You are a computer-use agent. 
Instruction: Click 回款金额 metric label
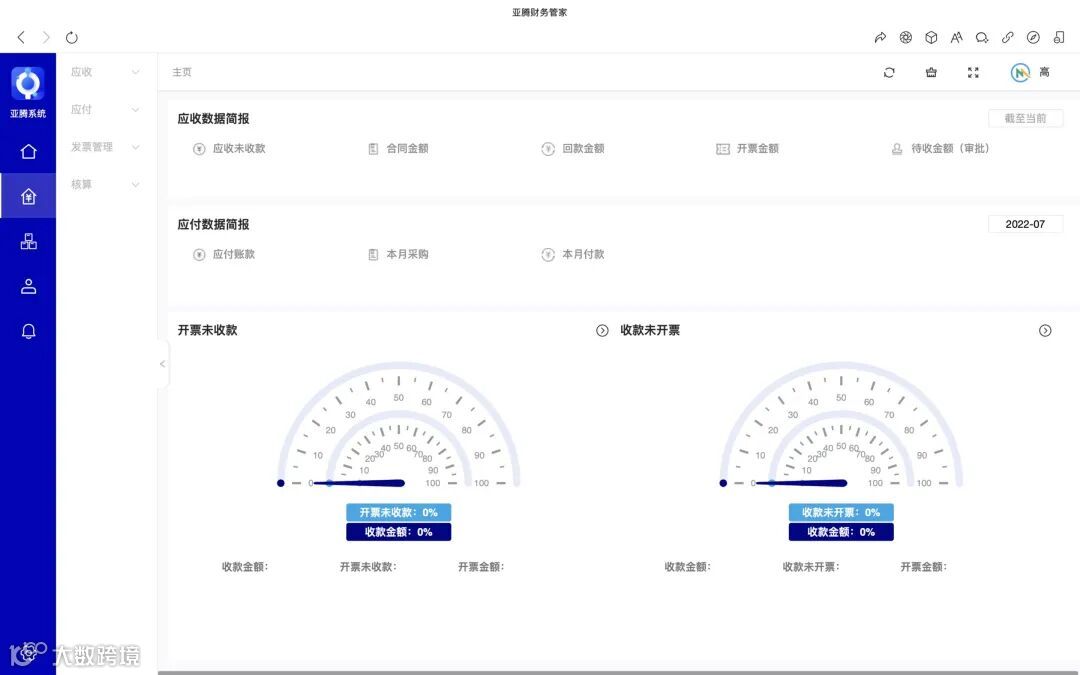pos(583,149)
